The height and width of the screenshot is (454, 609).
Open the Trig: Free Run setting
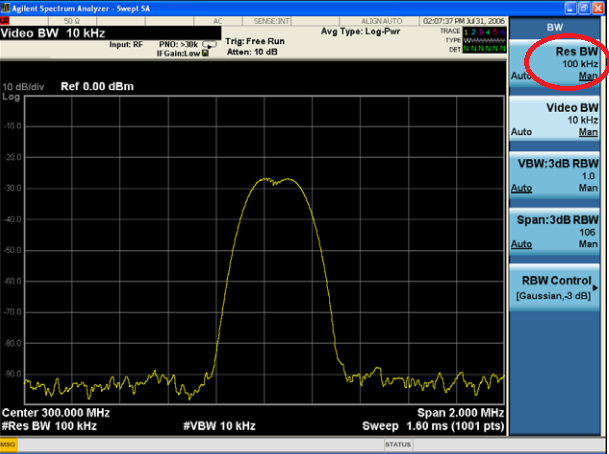tap(256, 41)
